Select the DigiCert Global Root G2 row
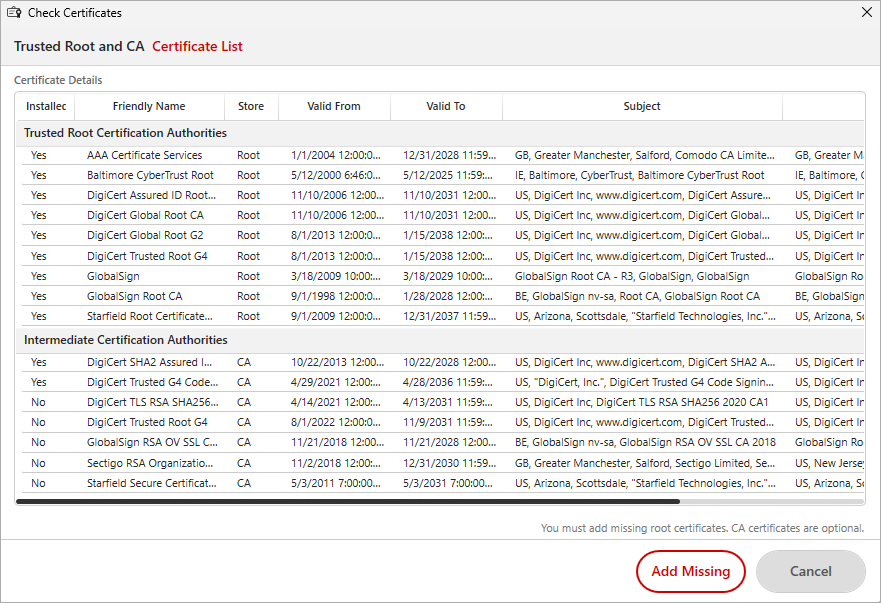 click(443, 235)
